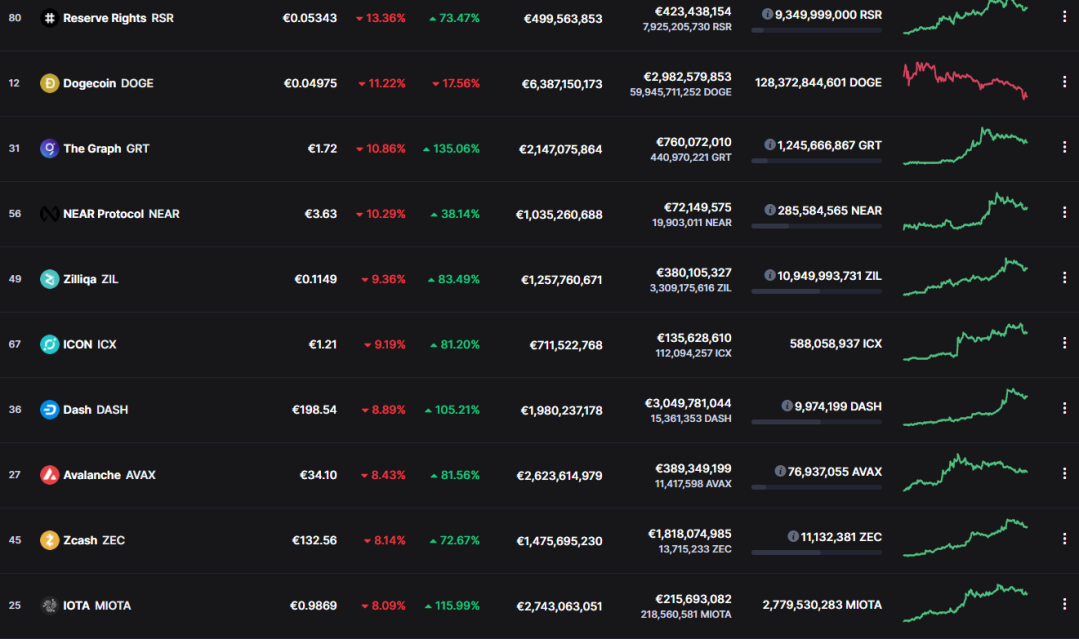Open the info icon beside NEAR circulating supply
Viewport: 1079px width, 639px height.
pos(770,210)
